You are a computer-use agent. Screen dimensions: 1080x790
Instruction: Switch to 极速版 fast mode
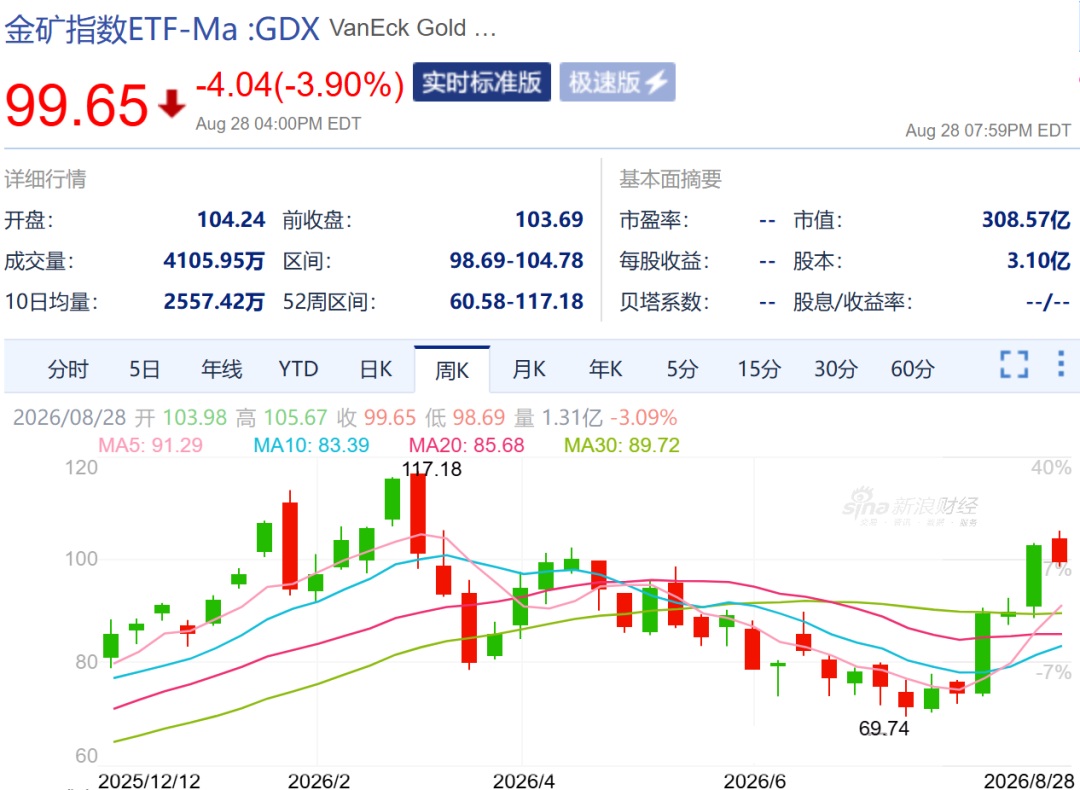[x=617, y=82]
